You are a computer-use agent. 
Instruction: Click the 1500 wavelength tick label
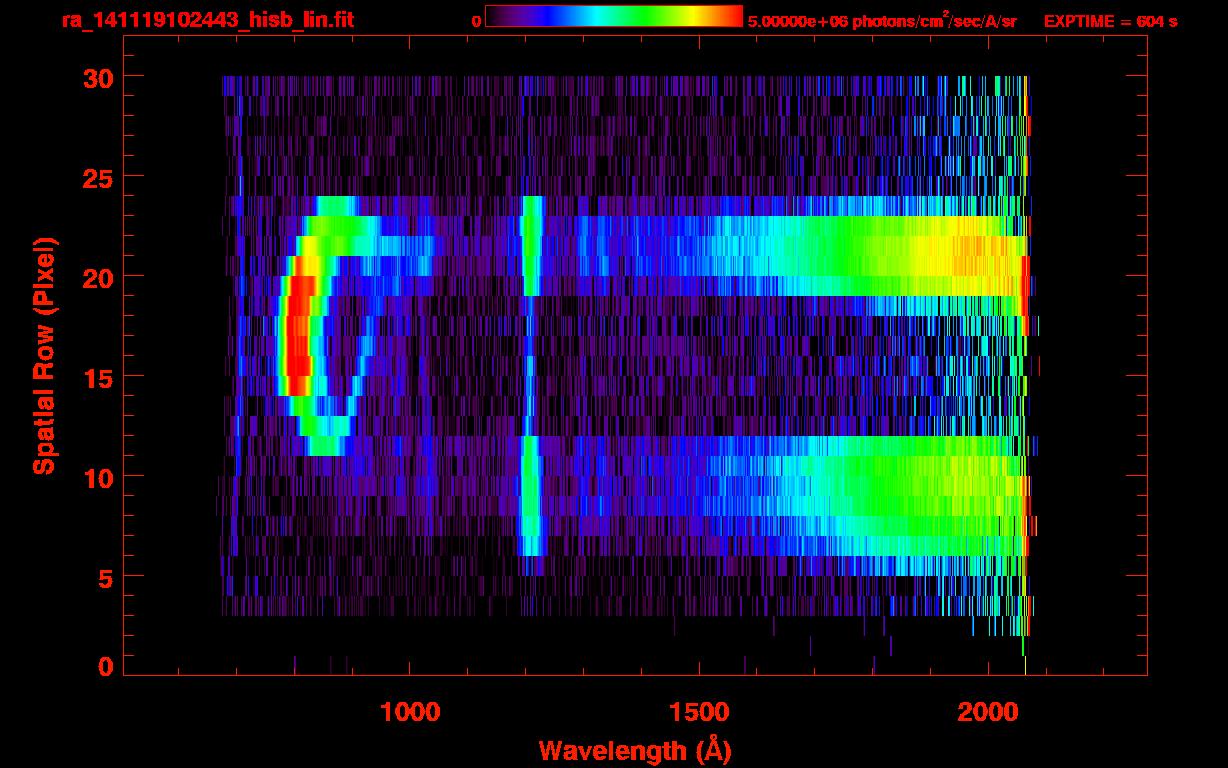click(699, 712)
